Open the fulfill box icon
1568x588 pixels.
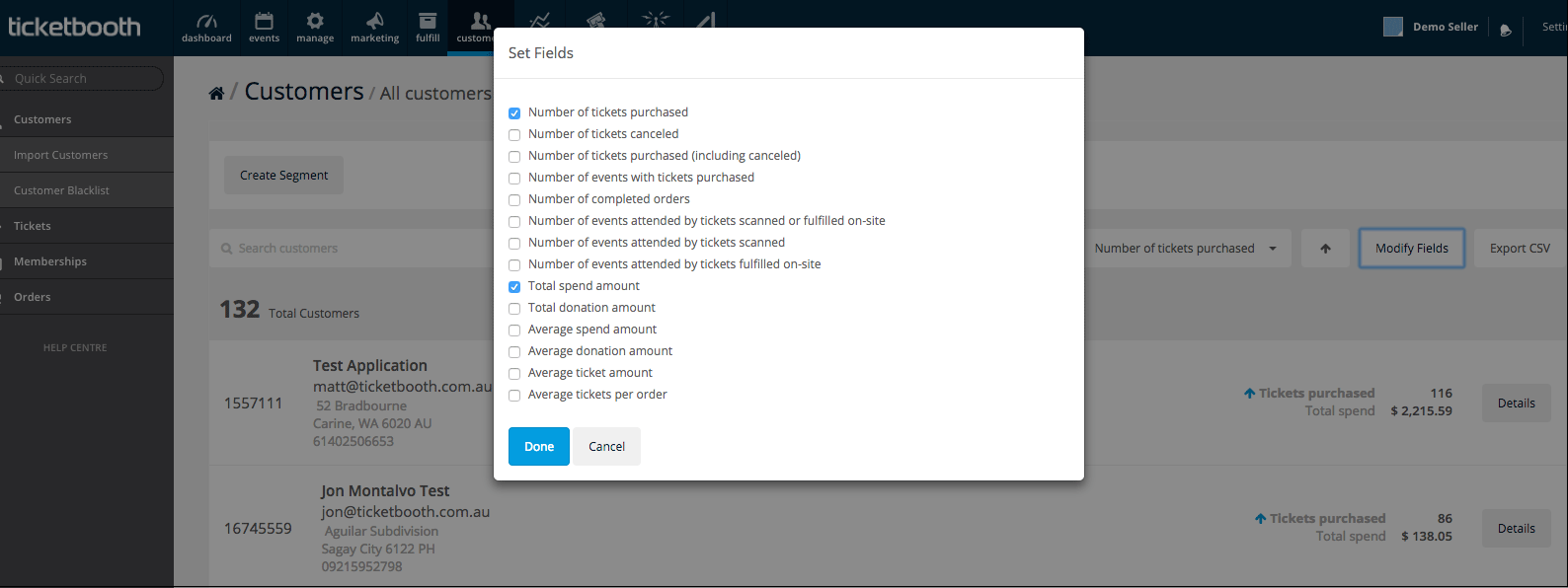click(x=428, y=21)
